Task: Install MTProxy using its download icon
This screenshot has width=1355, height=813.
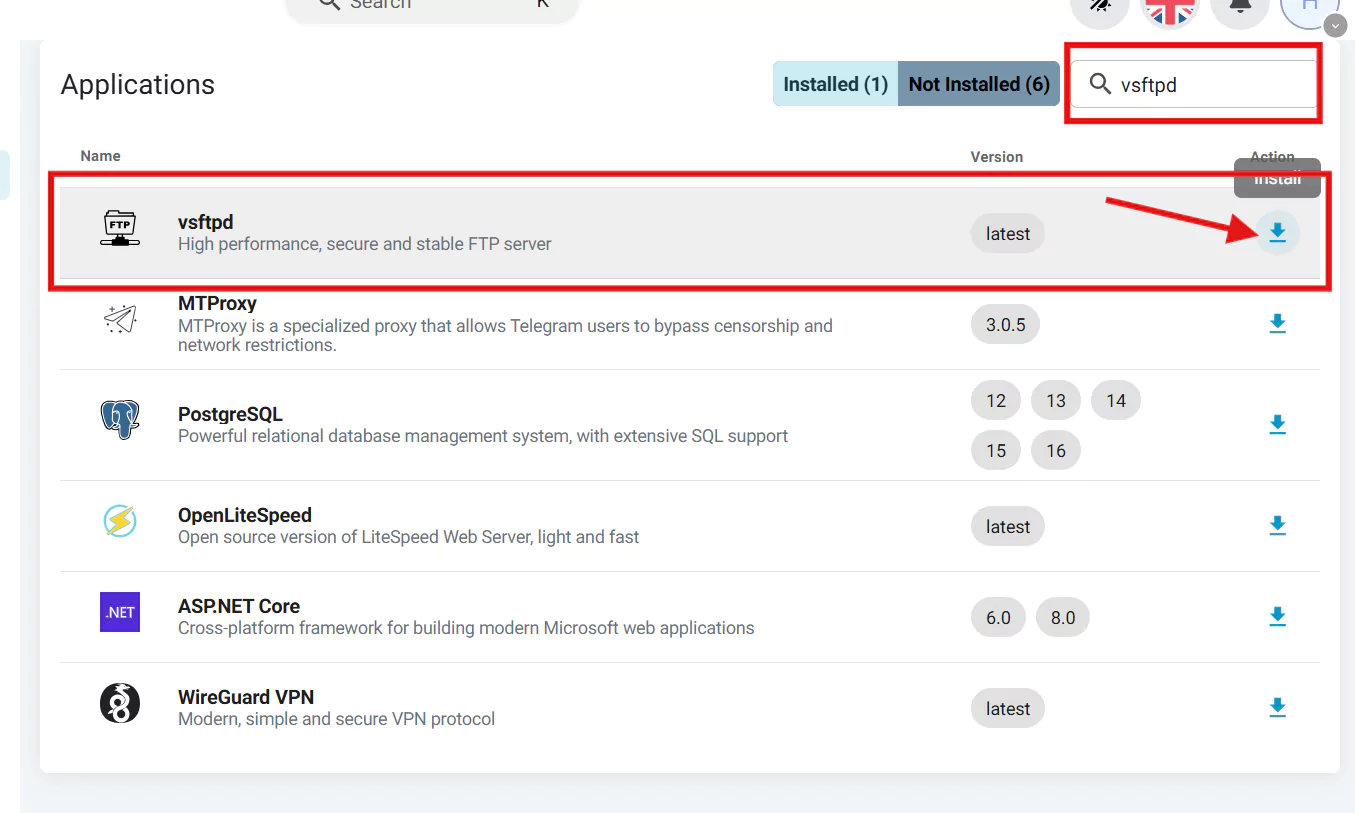Action: click(1277, 324)
